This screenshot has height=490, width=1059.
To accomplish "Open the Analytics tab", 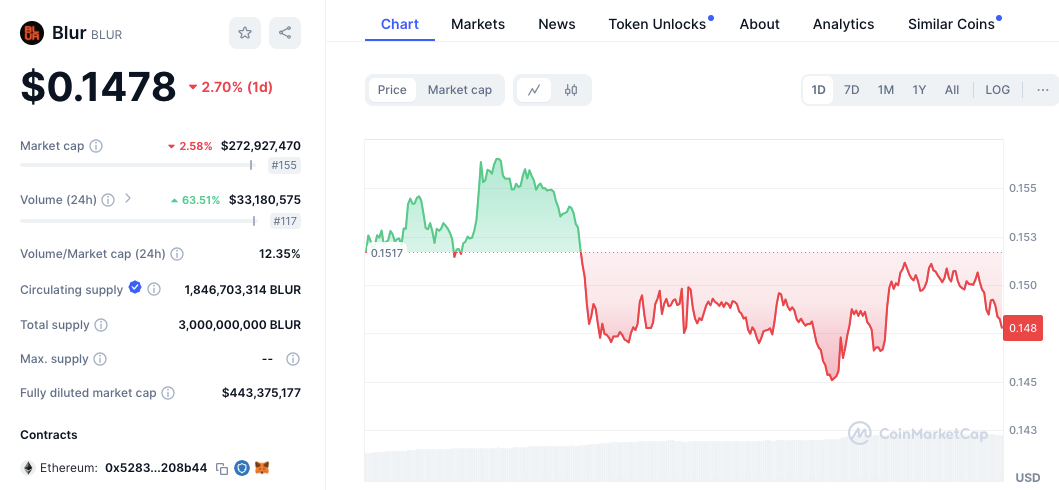I will [x=844, y=24].
